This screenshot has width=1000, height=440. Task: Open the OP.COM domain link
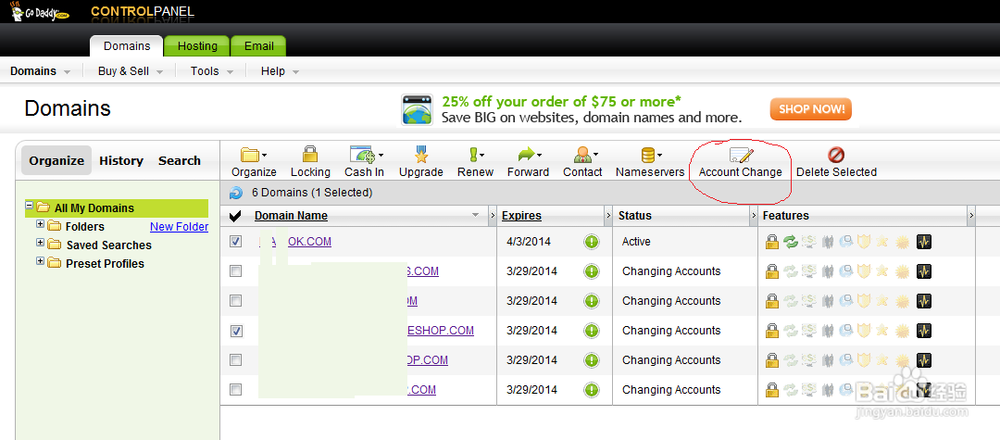427,360
